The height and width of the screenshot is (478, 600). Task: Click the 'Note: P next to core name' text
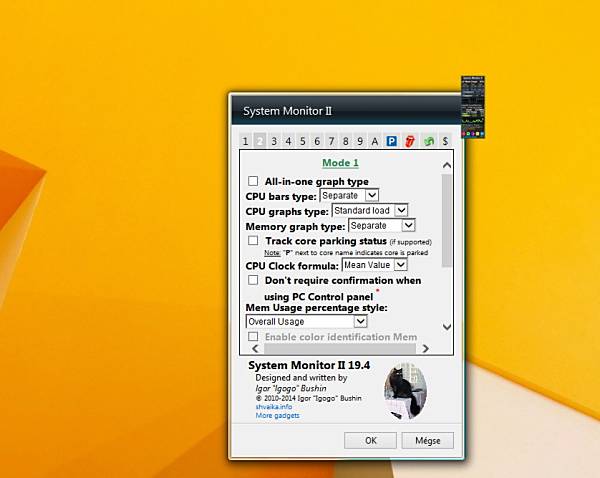pyautogui.click(x=346, y=253)
